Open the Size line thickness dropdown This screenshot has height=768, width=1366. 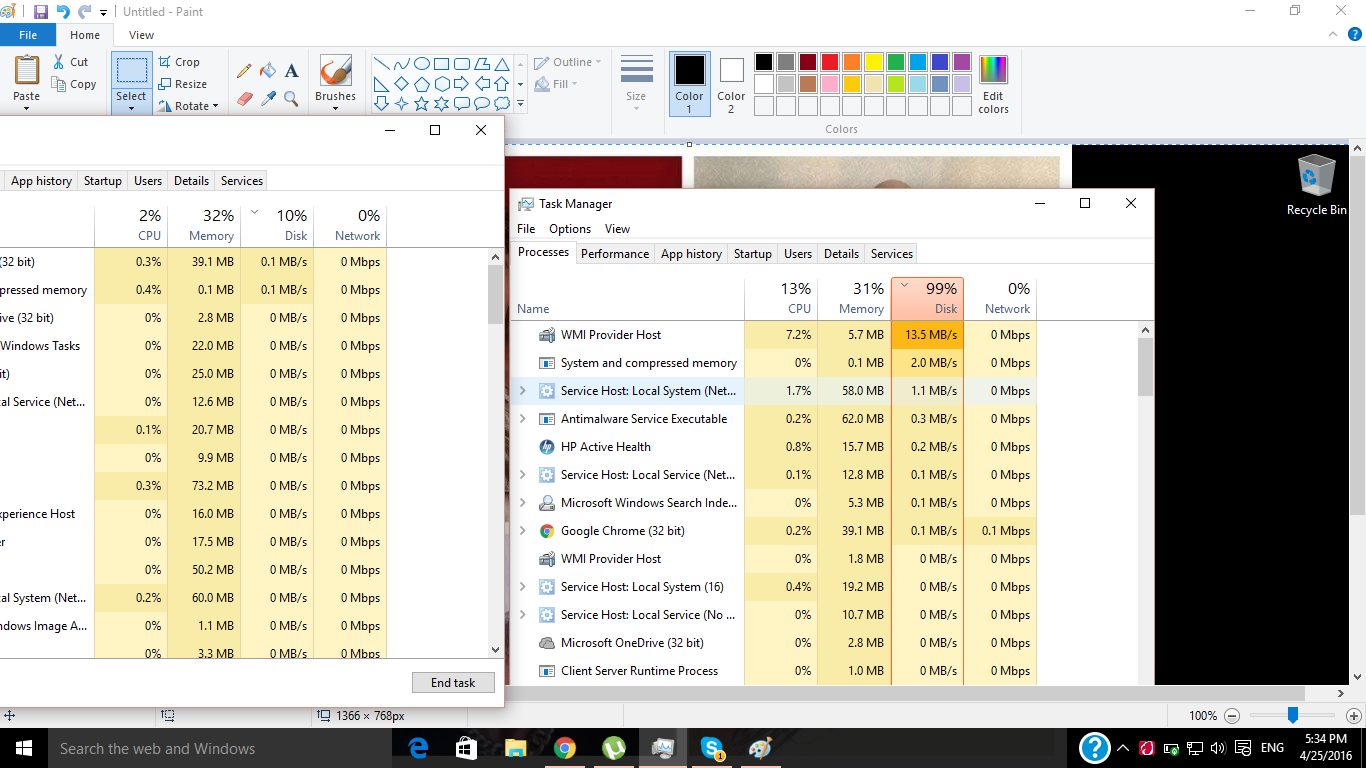[x=636, y=82]
